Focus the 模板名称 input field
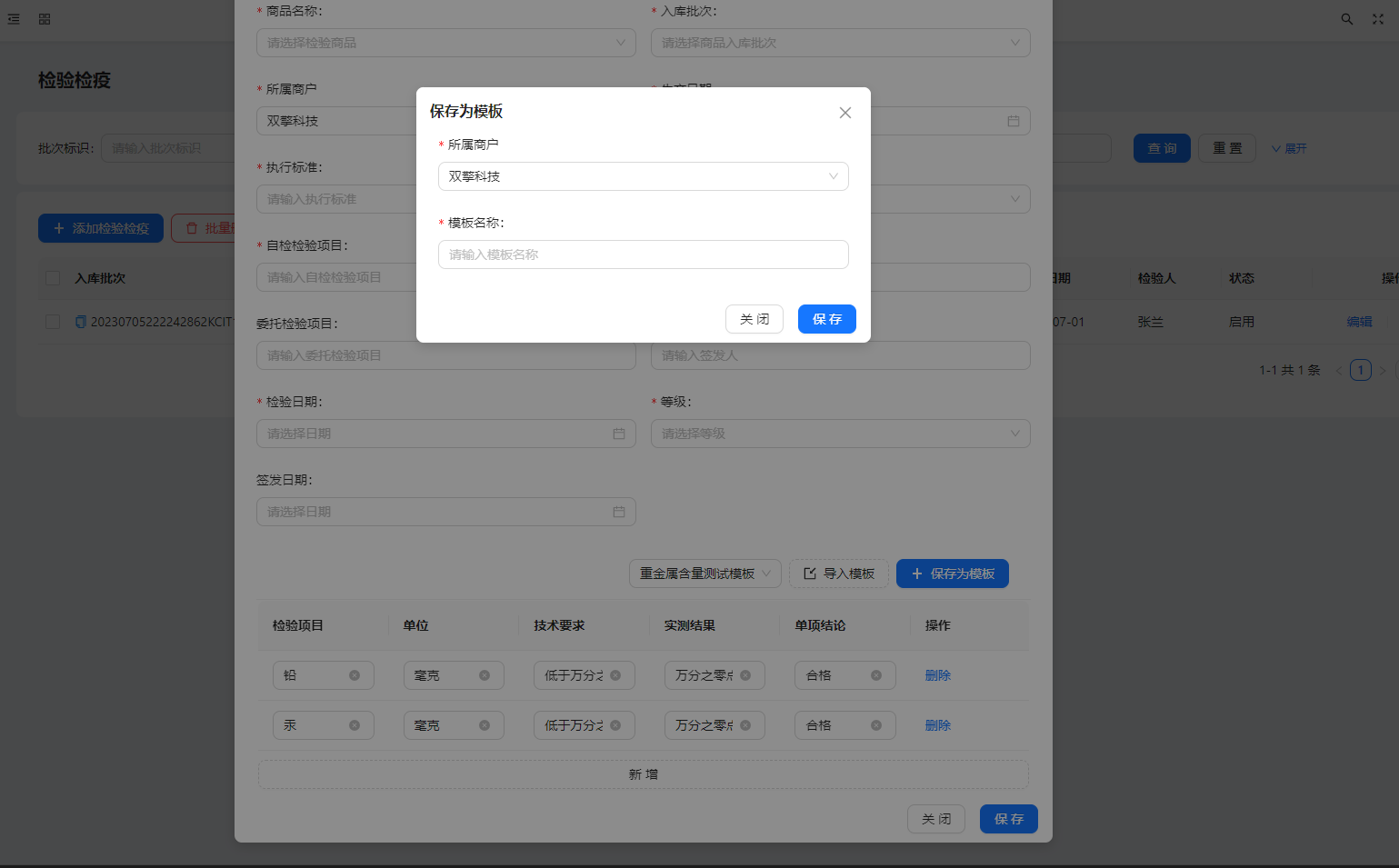The width and height of the screenshot is (1399, 868). pos(643,254)
